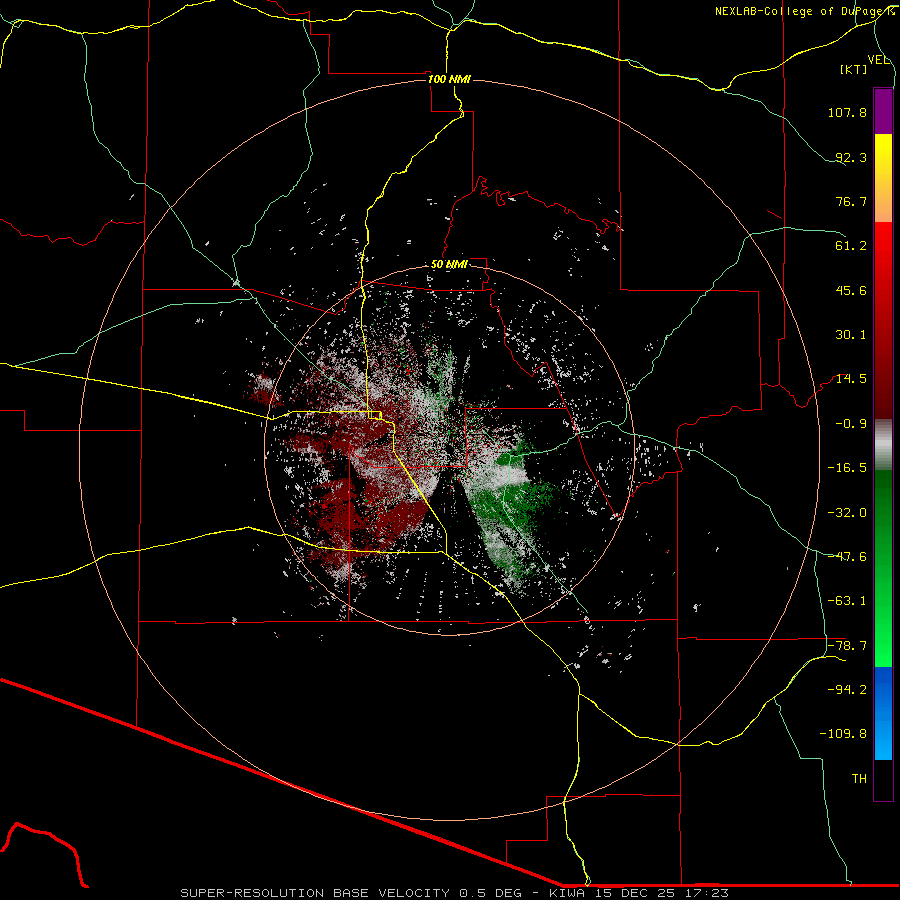
Task: Click the 92.3 velocity scale value
Action: pyautogui.click(x=851, y=157)
